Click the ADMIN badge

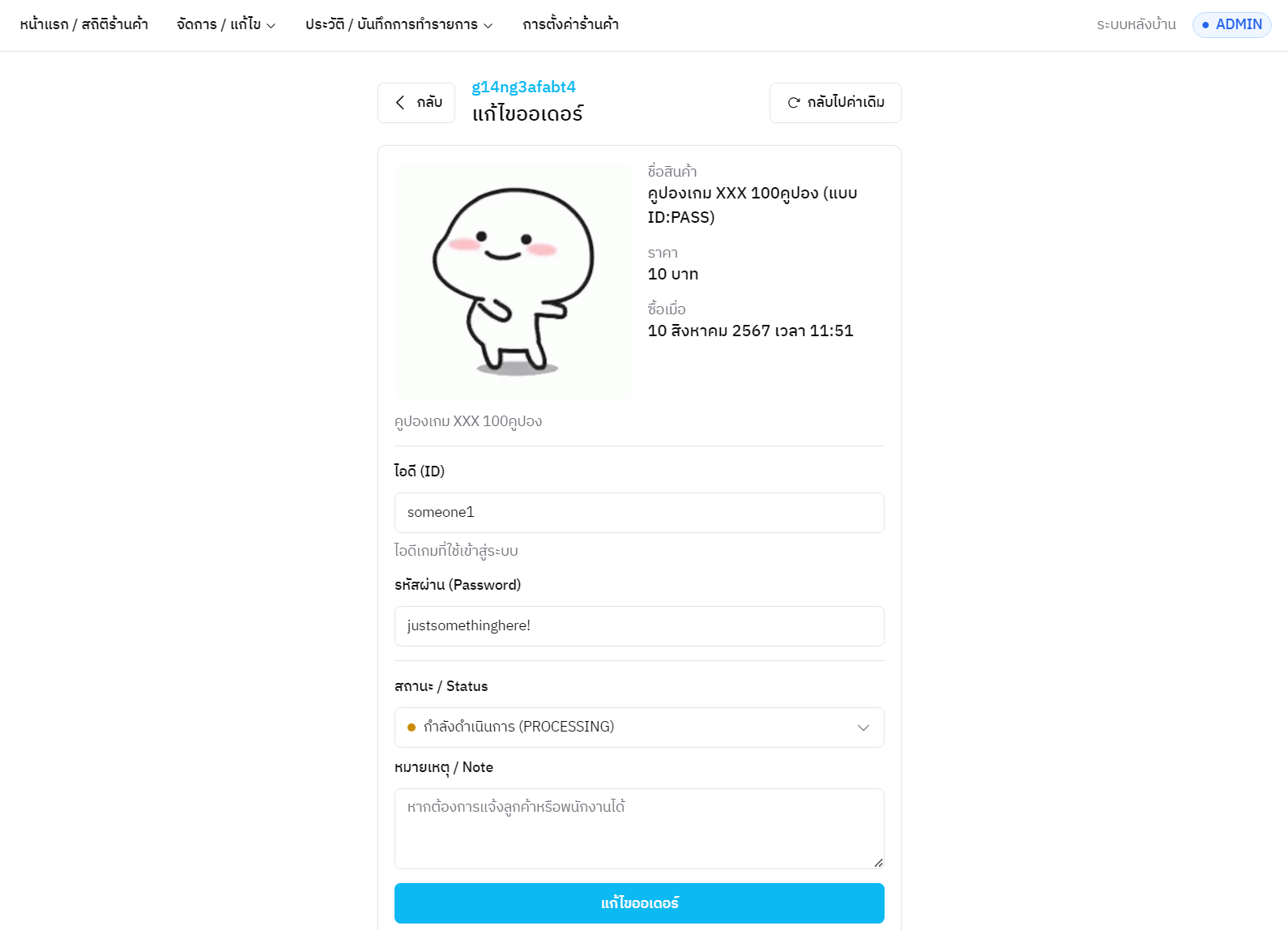click(1231, 25)
